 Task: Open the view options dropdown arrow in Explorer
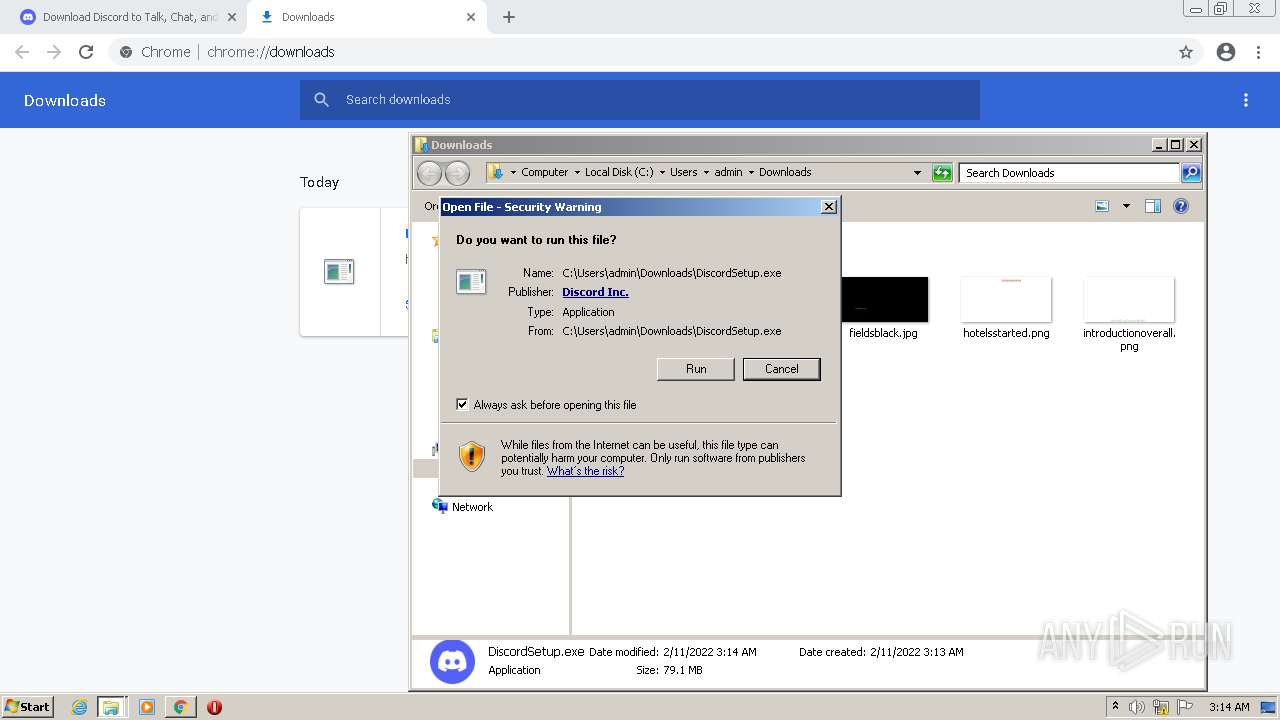(x=1126, y=206)
